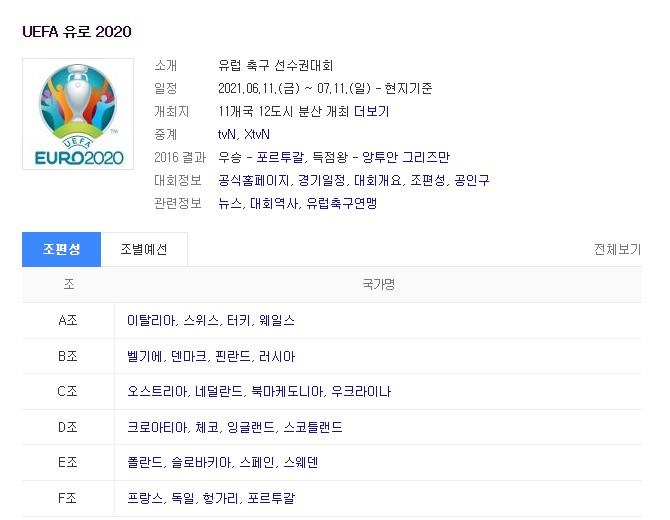Open the 경기일정 link
Image resolution: width=670 pixels, height=520 pixels.
[321, 180]
